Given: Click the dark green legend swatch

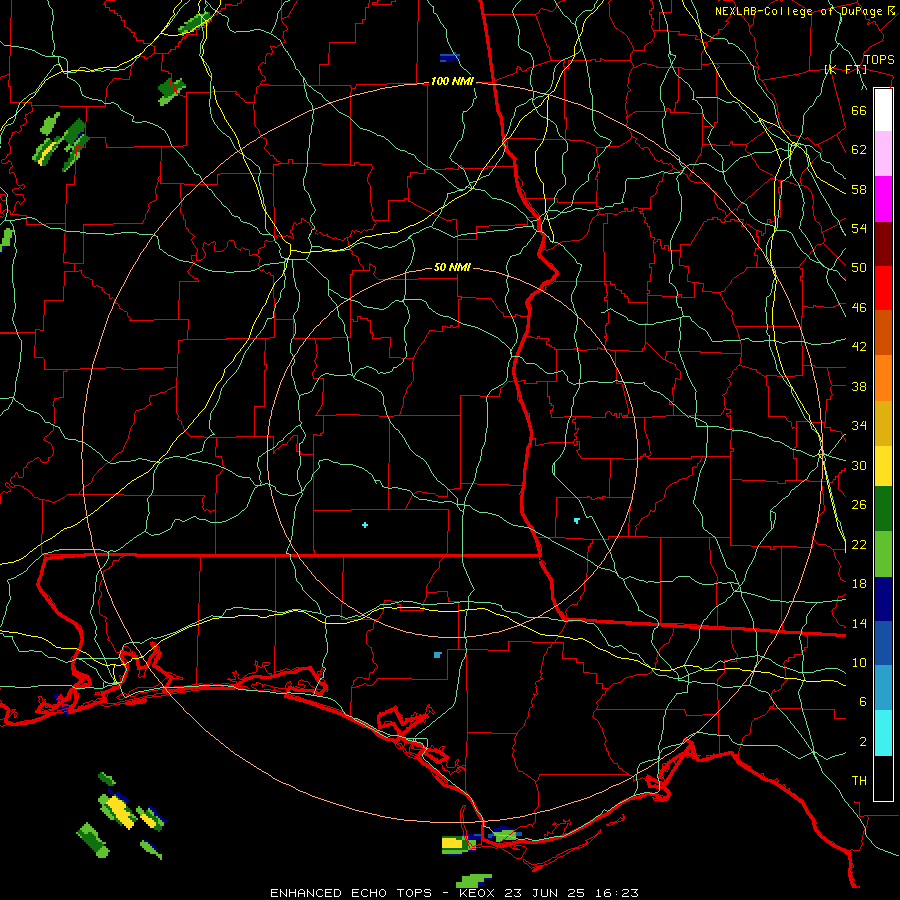Looking at the screenshot, I should point(883,509).
